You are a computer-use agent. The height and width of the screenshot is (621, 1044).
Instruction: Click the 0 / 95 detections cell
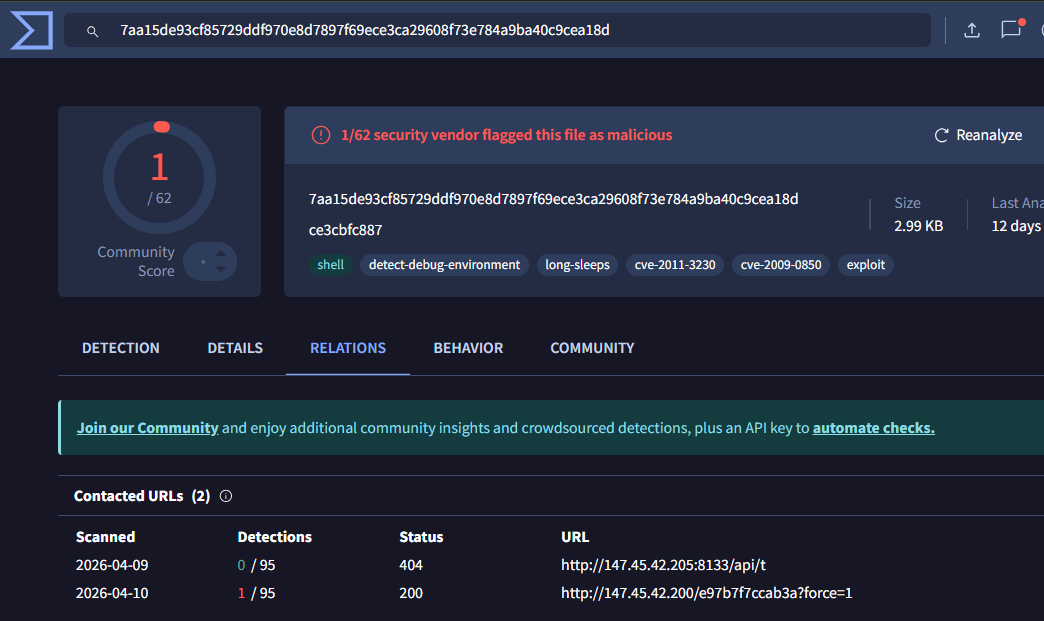[x=256, y=565]
